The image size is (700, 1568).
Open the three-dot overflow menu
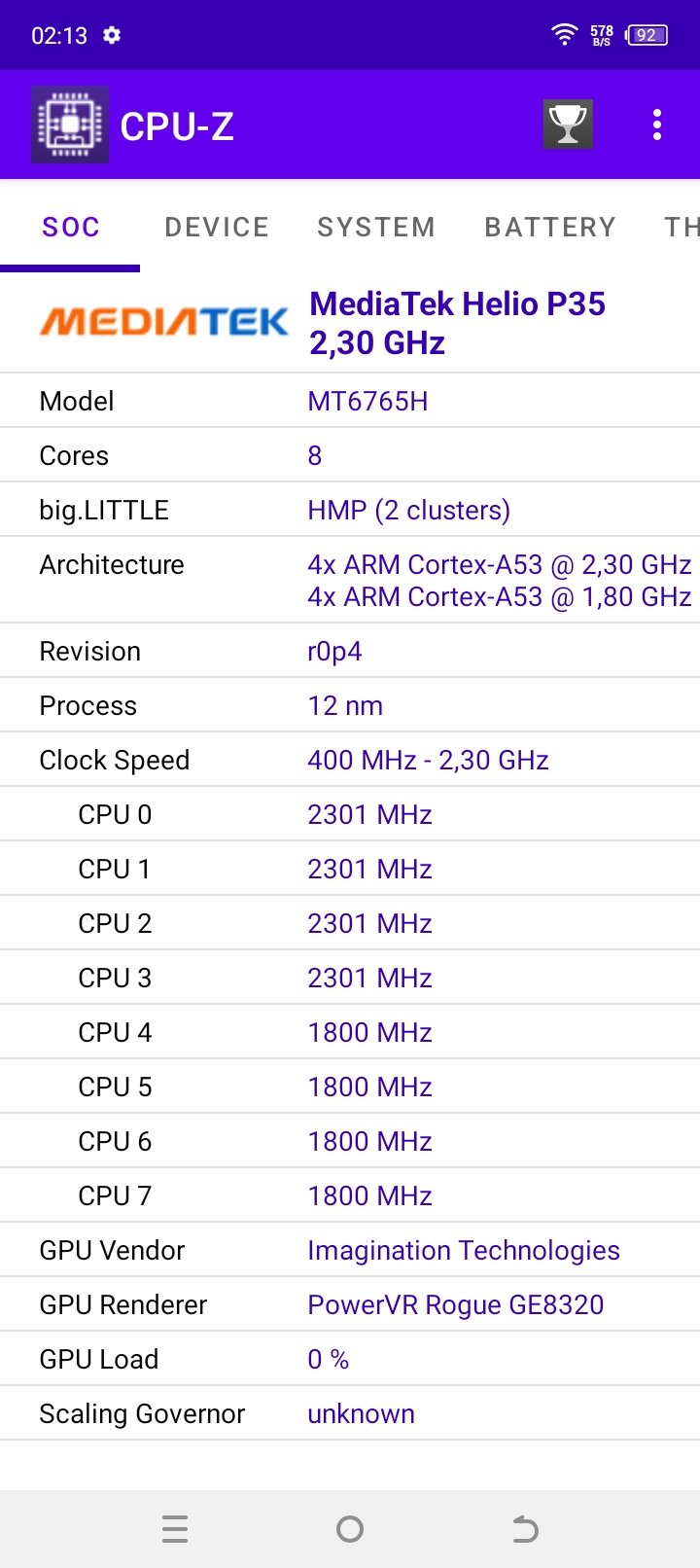[x=657, y=125]
